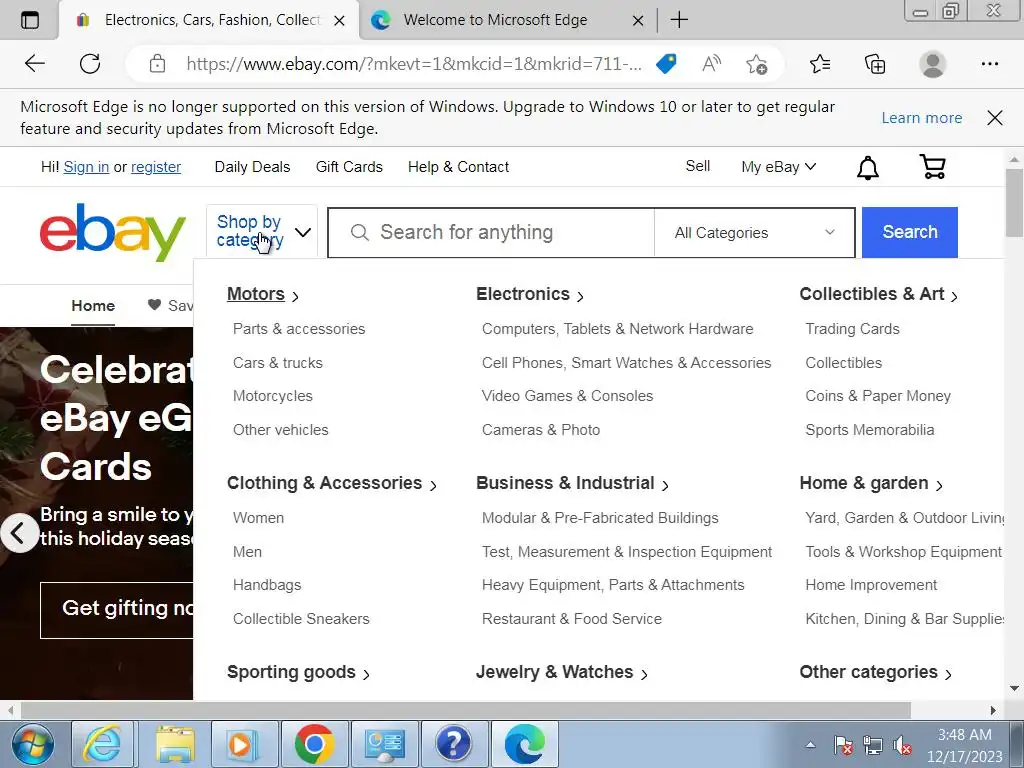The width and height of the screenshot is (1024, 768).
Task: Open Sporting goods category heading
Action: coord(291,672)
